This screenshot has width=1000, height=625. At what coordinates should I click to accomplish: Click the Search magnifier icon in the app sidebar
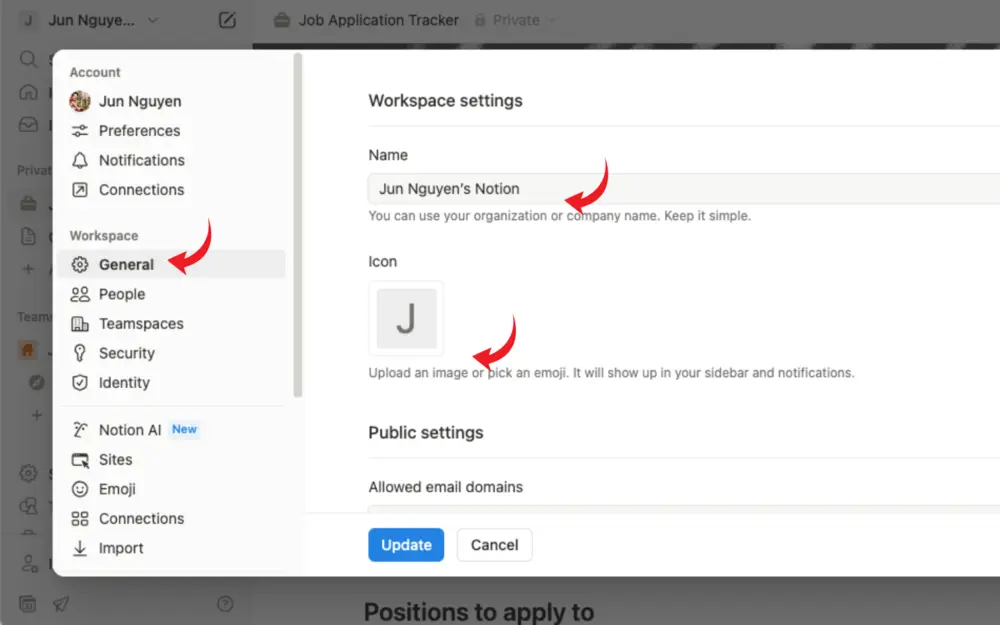point(28,59)
